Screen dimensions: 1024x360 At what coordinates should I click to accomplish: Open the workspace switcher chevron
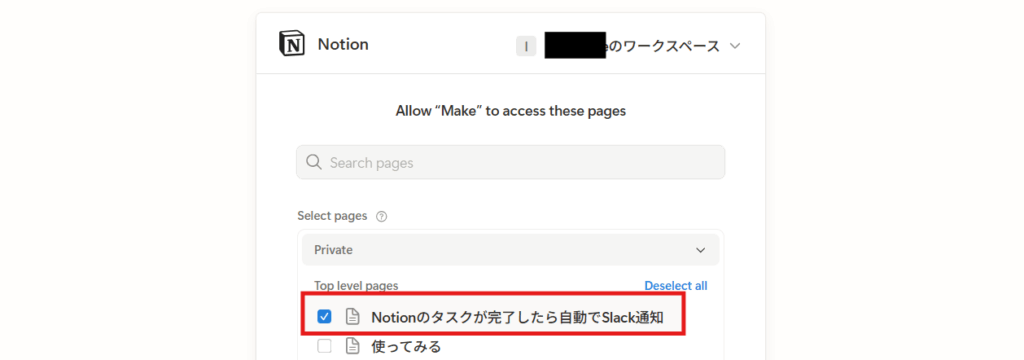(735, 46)
